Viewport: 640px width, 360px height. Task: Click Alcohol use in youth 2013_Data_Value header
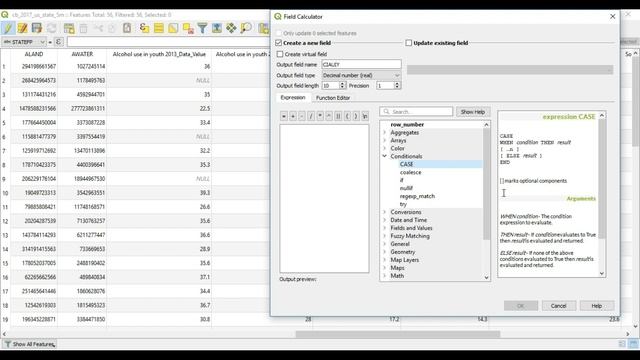click(x=159, y=54)
